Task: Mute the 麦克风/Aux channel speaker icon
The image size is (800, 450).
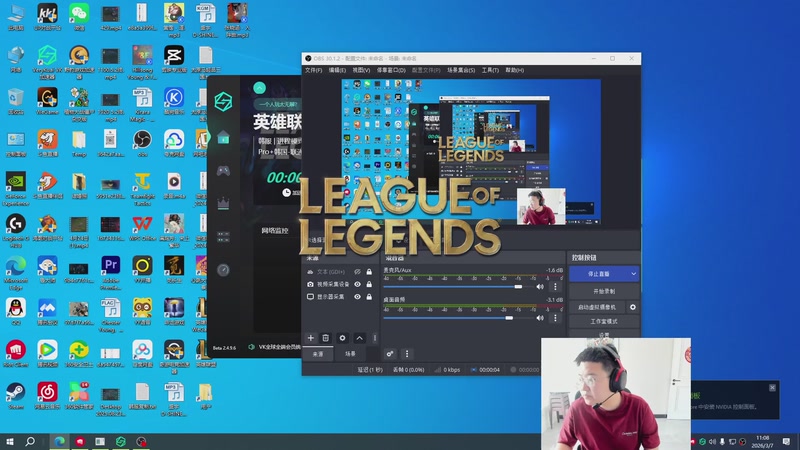Action: [540, 287]
